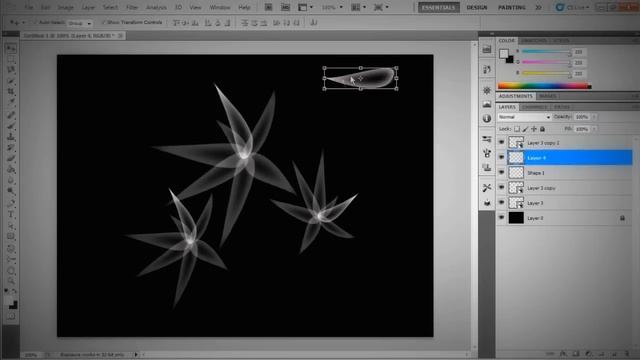The height and width of the screenshot is (360, 640).
Task: Switch to the Swatches tab
Action: 534,41
